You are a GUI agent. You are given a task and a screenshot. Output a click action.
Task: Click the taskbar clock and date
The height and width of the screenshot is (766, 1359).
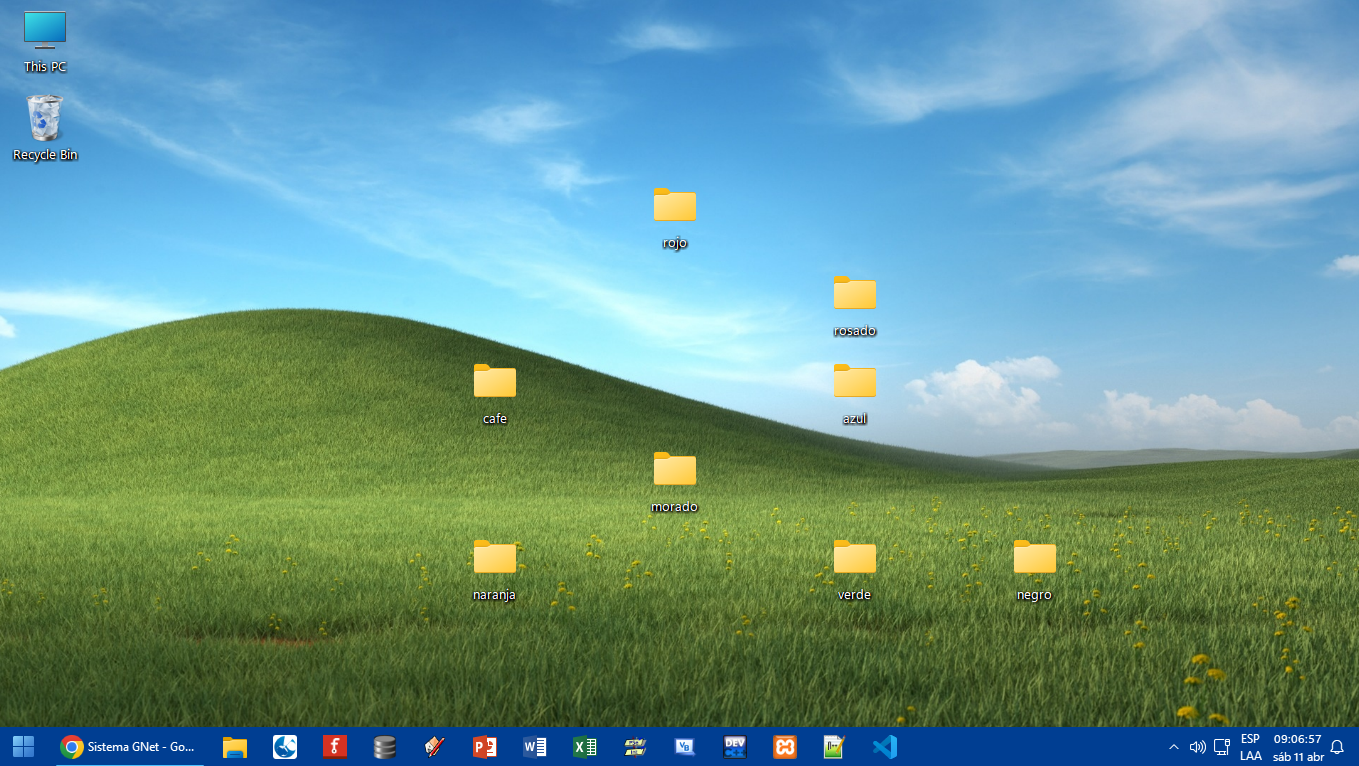pyautogui.click(x=1298, y=747)
